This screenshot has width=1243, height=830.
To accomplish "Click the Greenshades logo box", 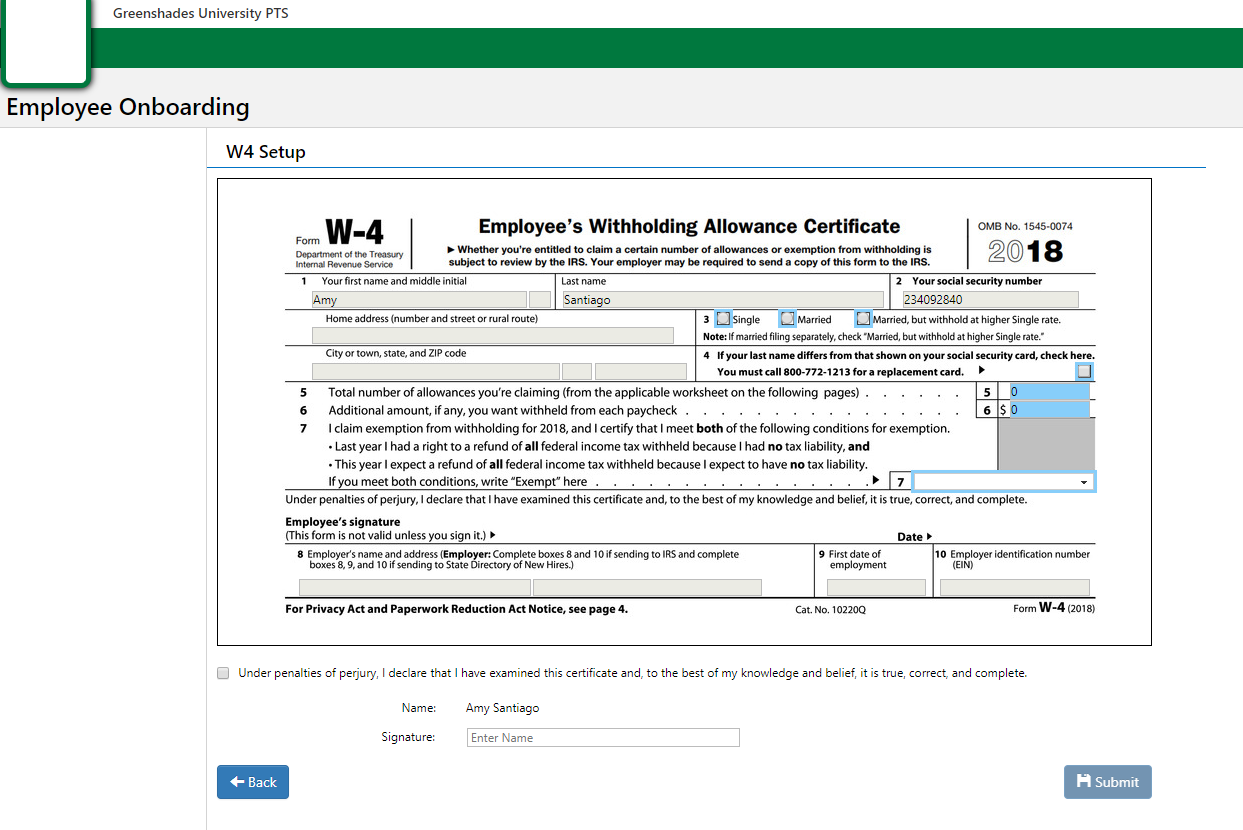I will [46, 41].
